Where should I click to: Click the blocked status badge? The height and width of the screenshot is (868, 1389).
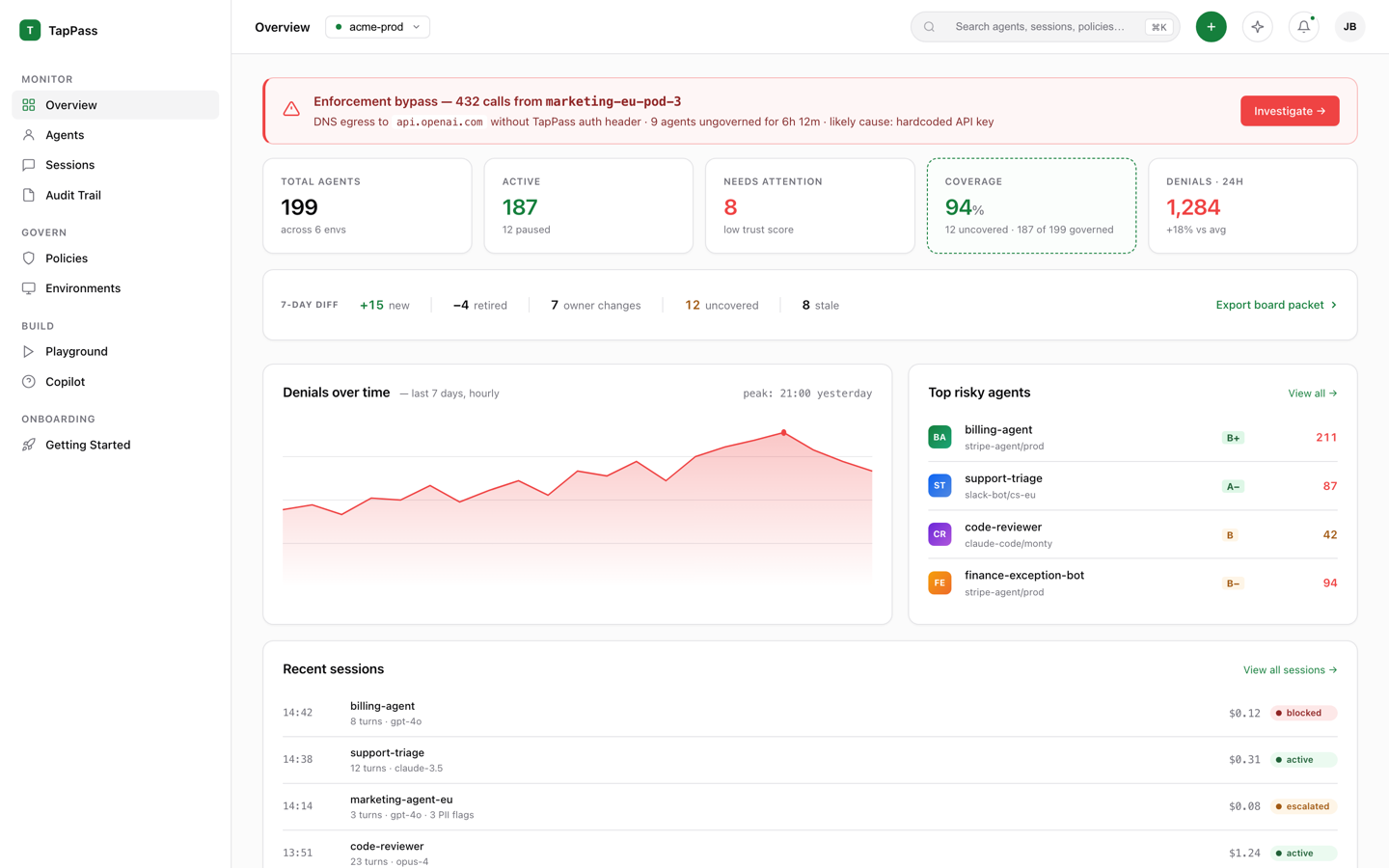click(1303, 713)
